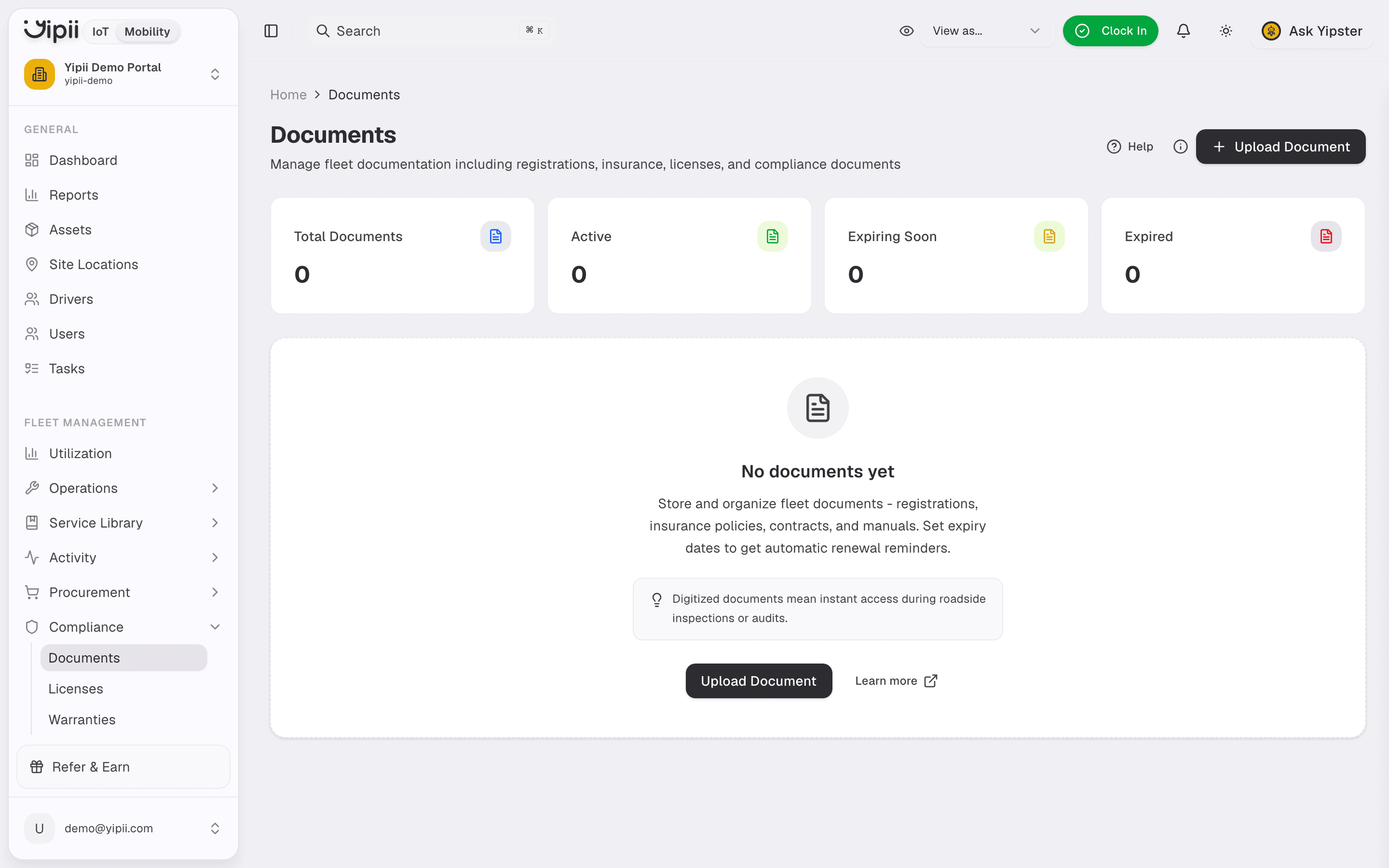Click the Ask Yipster avatar icon
The width and height of the screenshot is (1389, 868).
point(1271,31)
